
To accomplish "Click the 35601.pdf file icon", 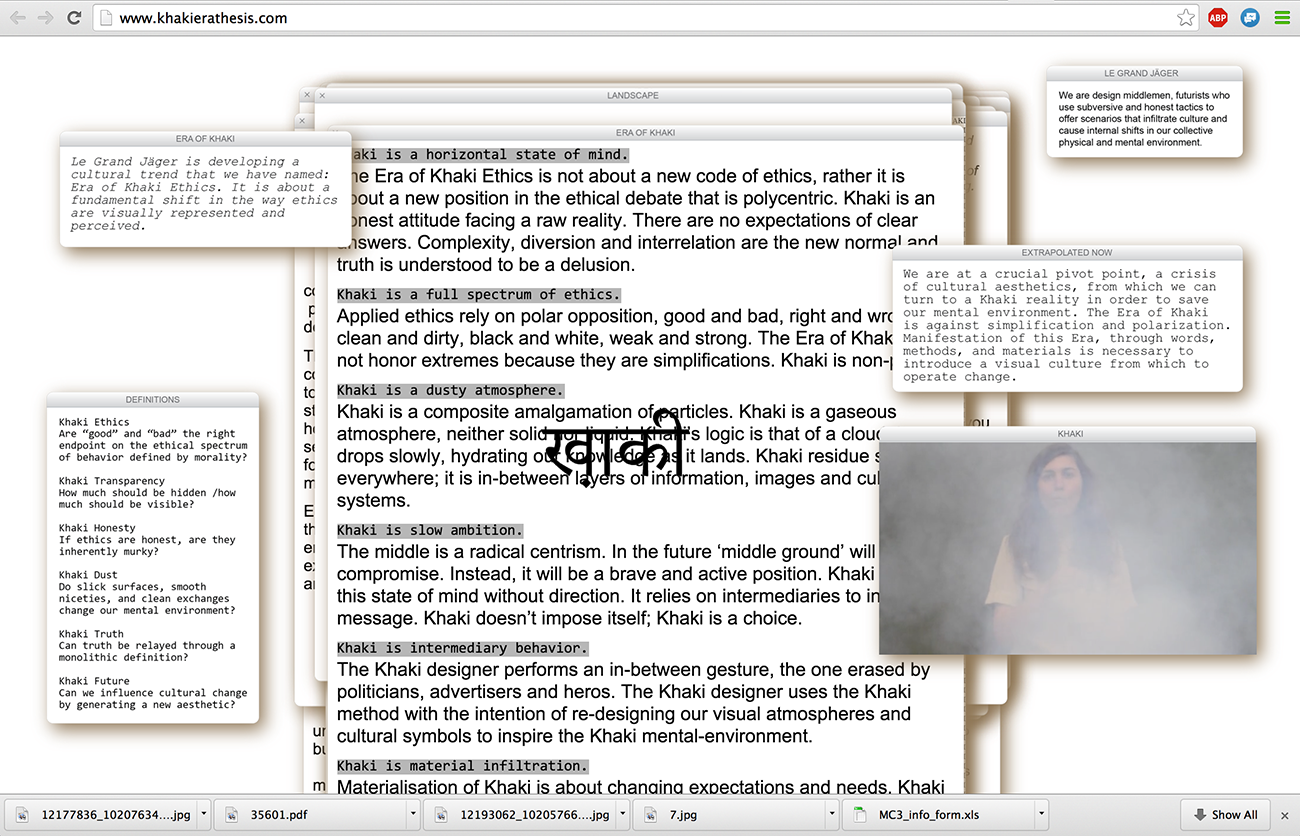I will (x=232, y=815).
